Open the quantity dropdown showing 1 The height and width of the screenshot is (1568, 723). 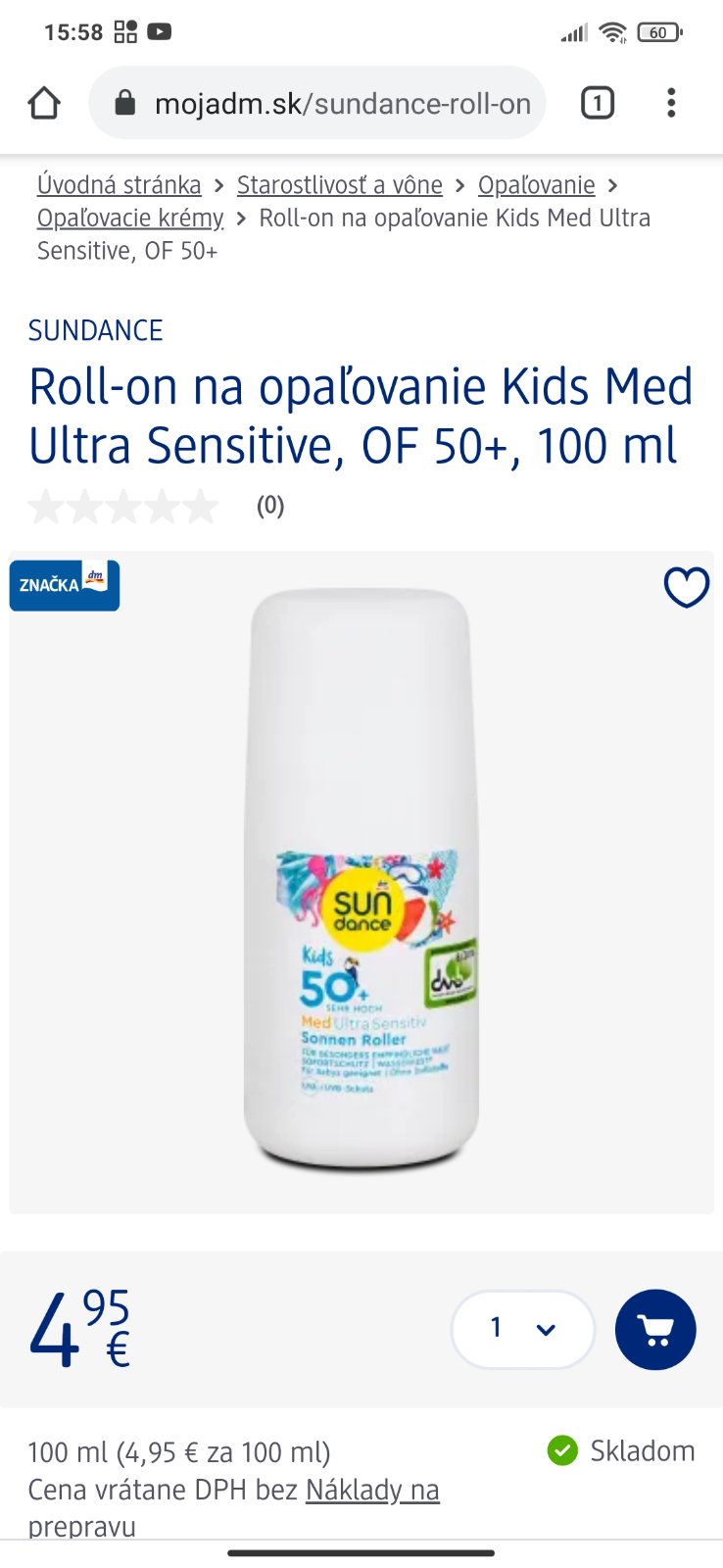[522, 1329]
